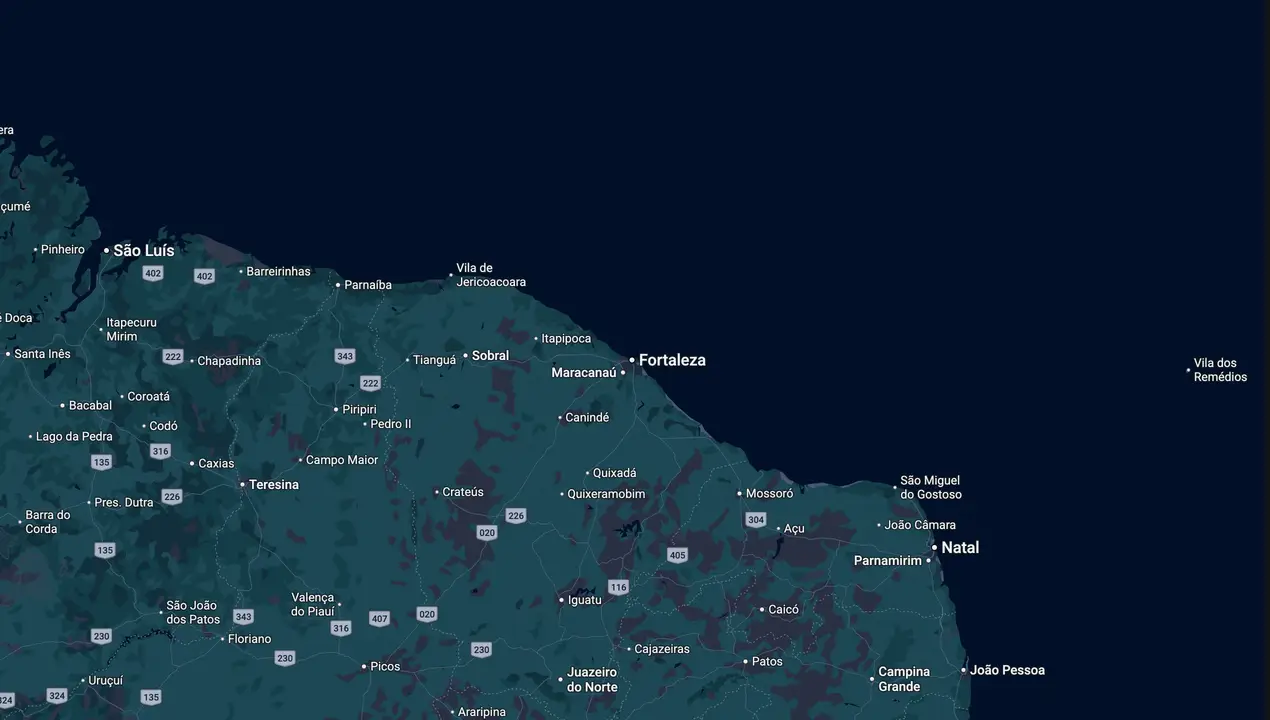1270x720 pixels.
Task: Click the 324 highway shield near Uruçuí
Action: [57, 696]
